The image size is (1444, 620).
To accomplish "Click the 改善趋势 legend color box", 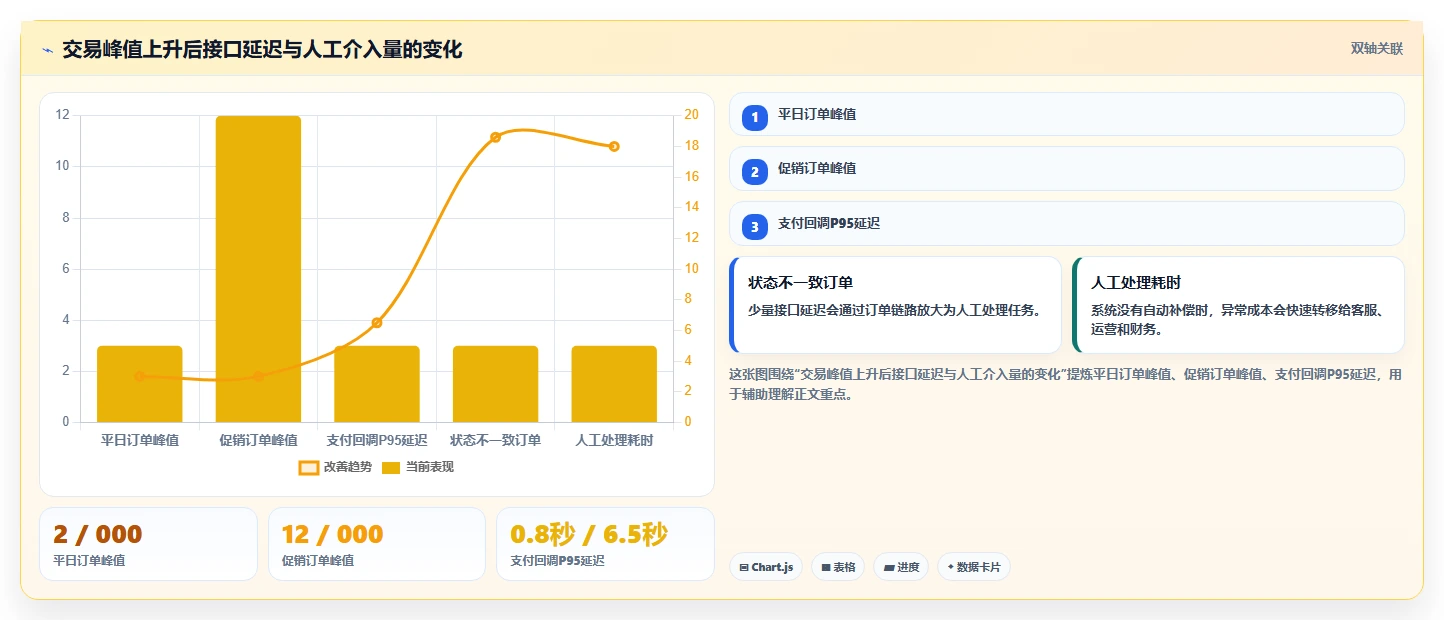I will tap(308, 467).
